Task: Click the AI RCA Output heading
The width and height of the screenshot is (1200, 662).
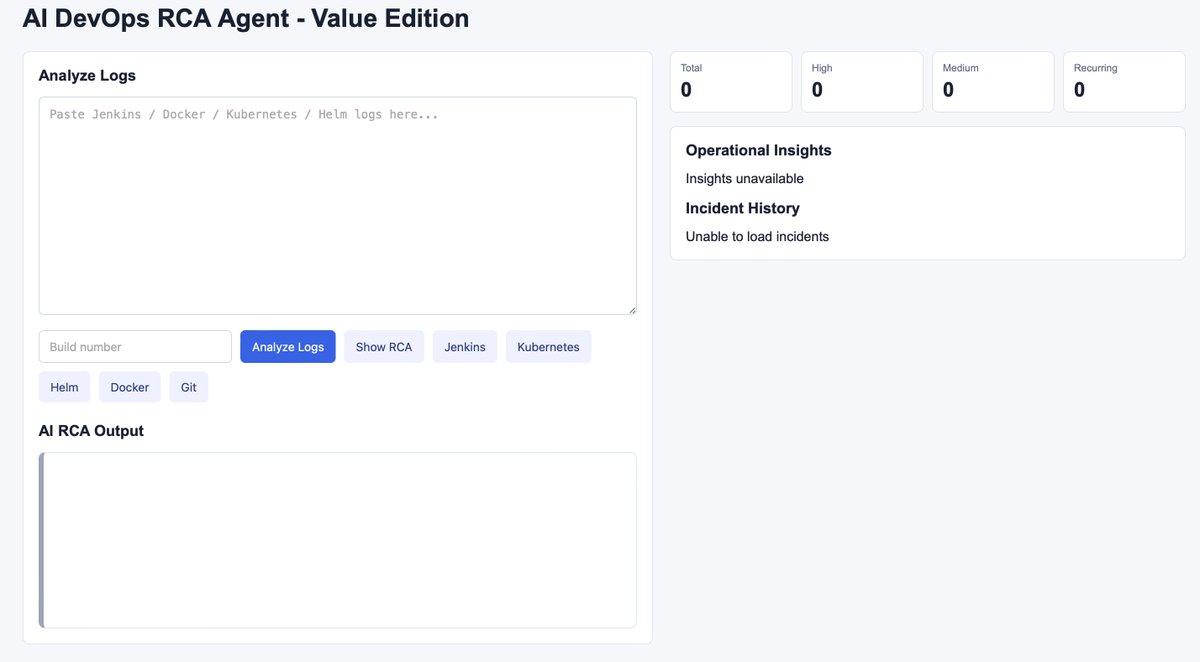Action: [91, 431]
